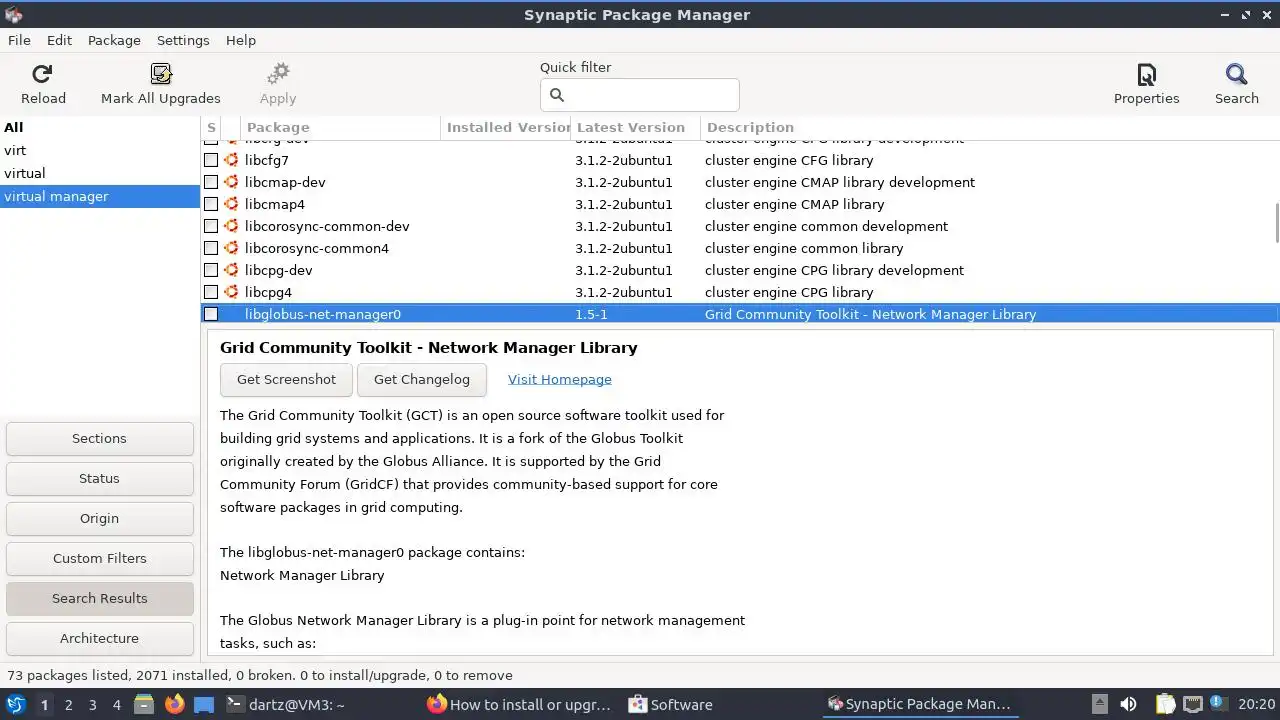Viewport: 1280px width, 720px height.
Task: Switch to the dartz@VM3 terminal window
Action: [x=286, y=704]
